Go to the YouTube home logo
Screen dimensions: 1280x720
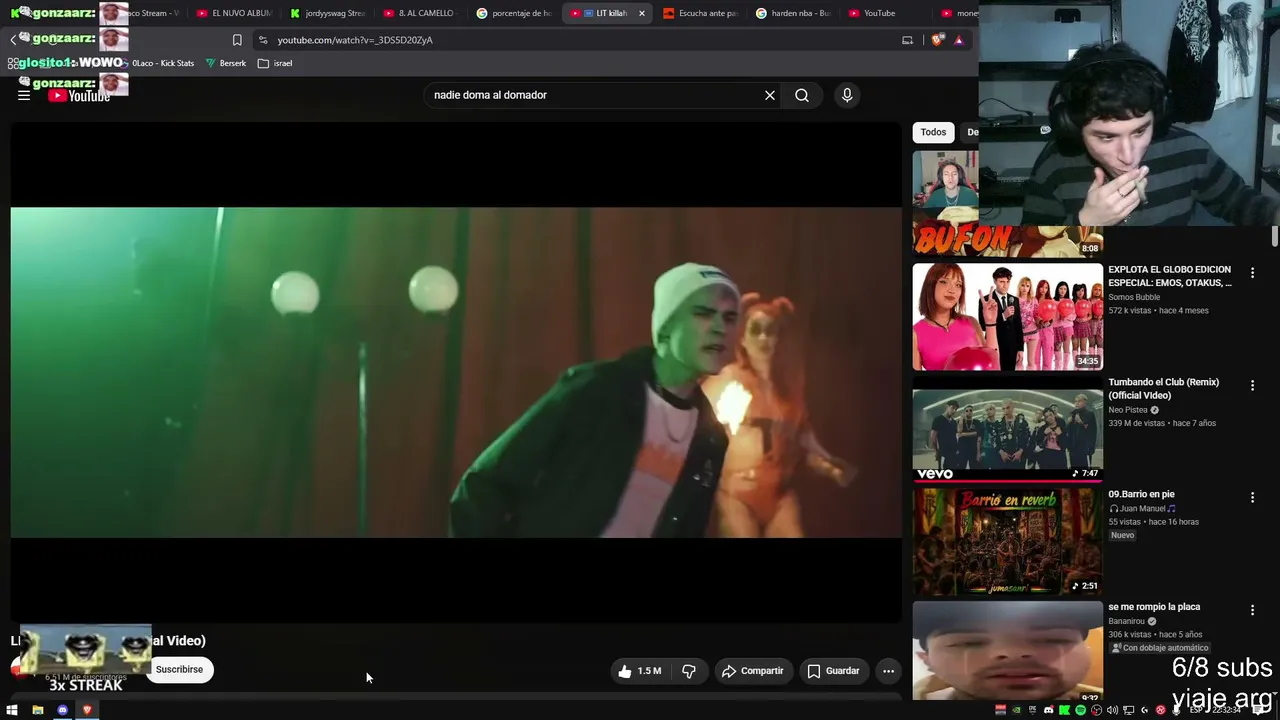(79, 96)
